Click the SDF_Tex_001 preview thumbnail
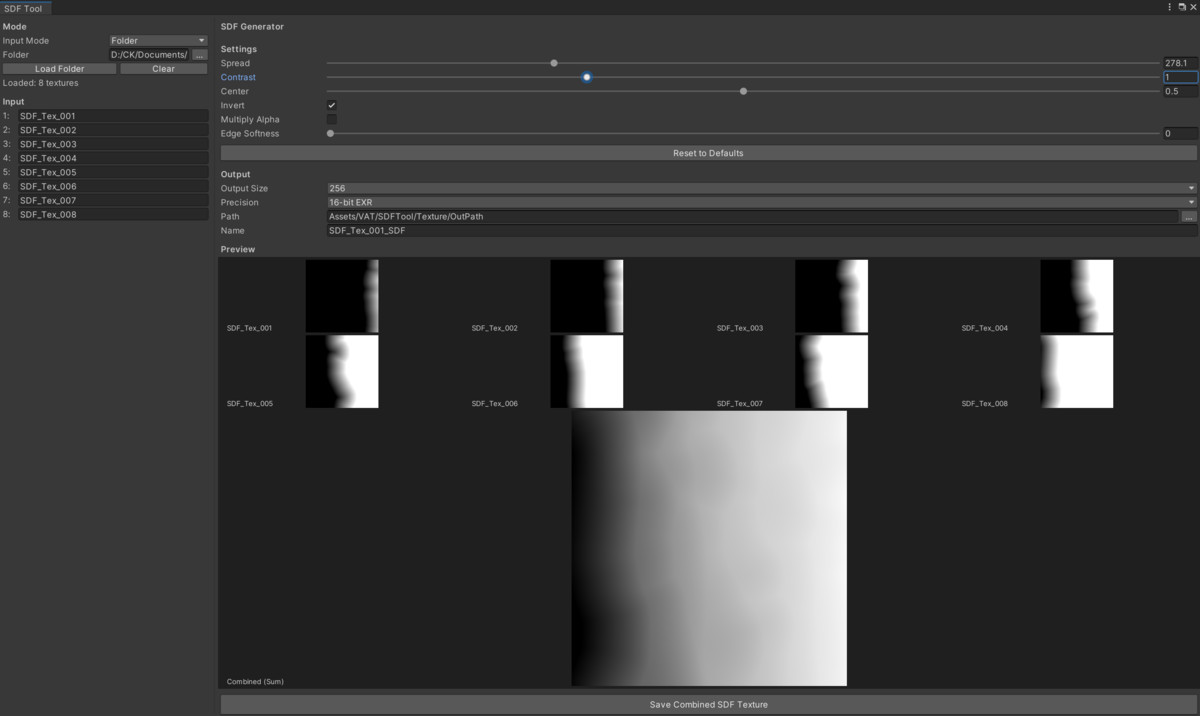The width and height of the screenshot is (1200, 716). 342,296
